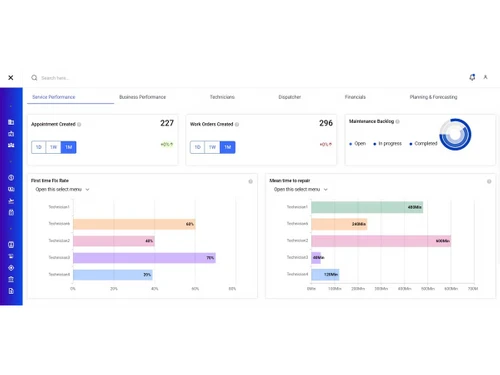Open the round clock icon in the sidebar
The image size is (500, 375).
(x=11, y=178)
